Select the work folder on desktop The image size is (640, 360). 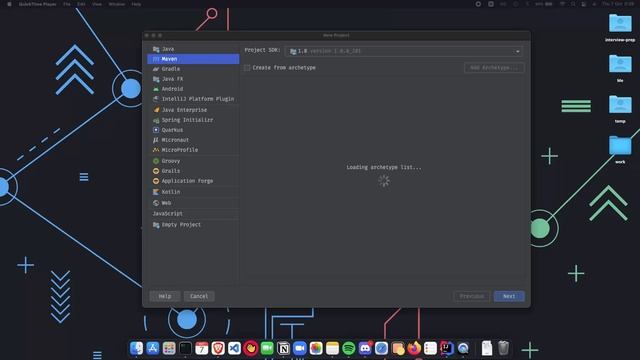(x=620, y=149)
